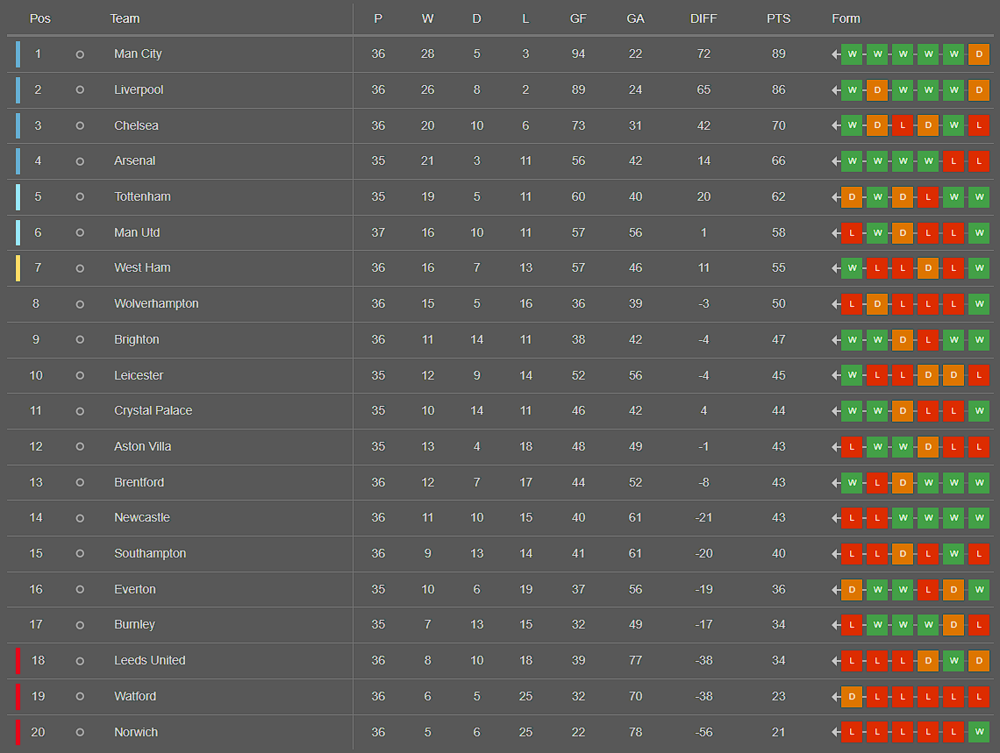Toggle the circle marker next to Chelsea
Viewport: 1000px width, 753px height.
point(80,126)
